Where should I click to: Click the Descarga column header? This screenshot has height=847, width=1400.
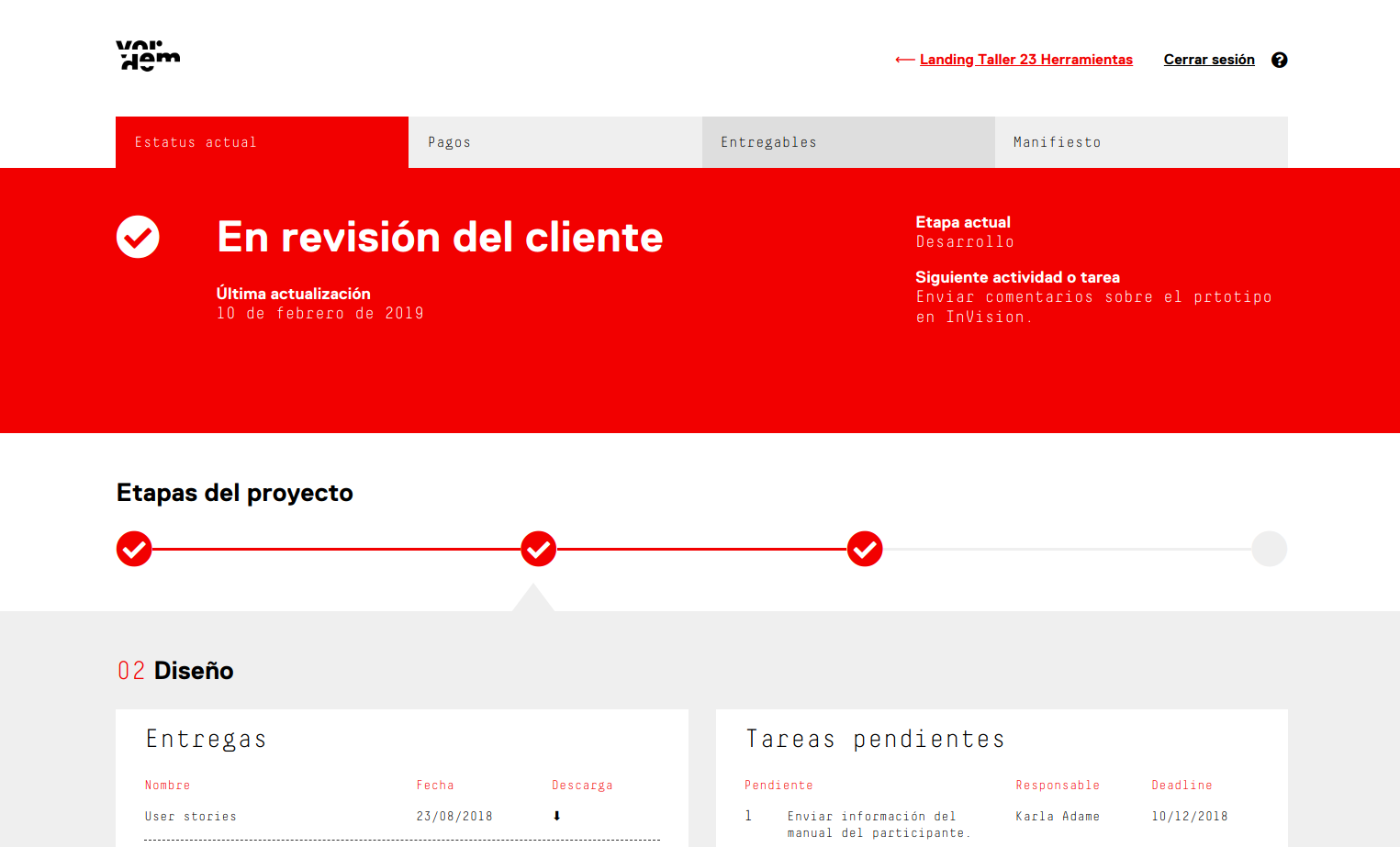click(582, 786)
